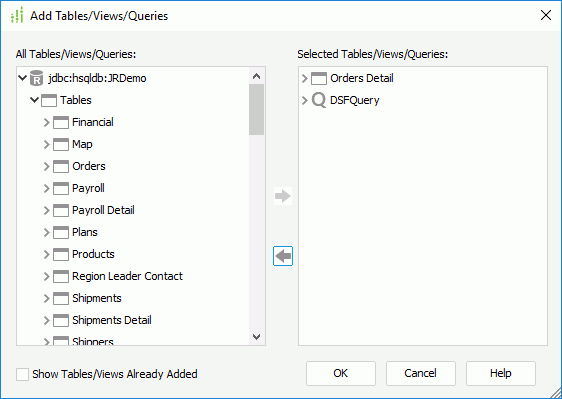Enable Show Tables/Views Already Added checkbox

22,374
